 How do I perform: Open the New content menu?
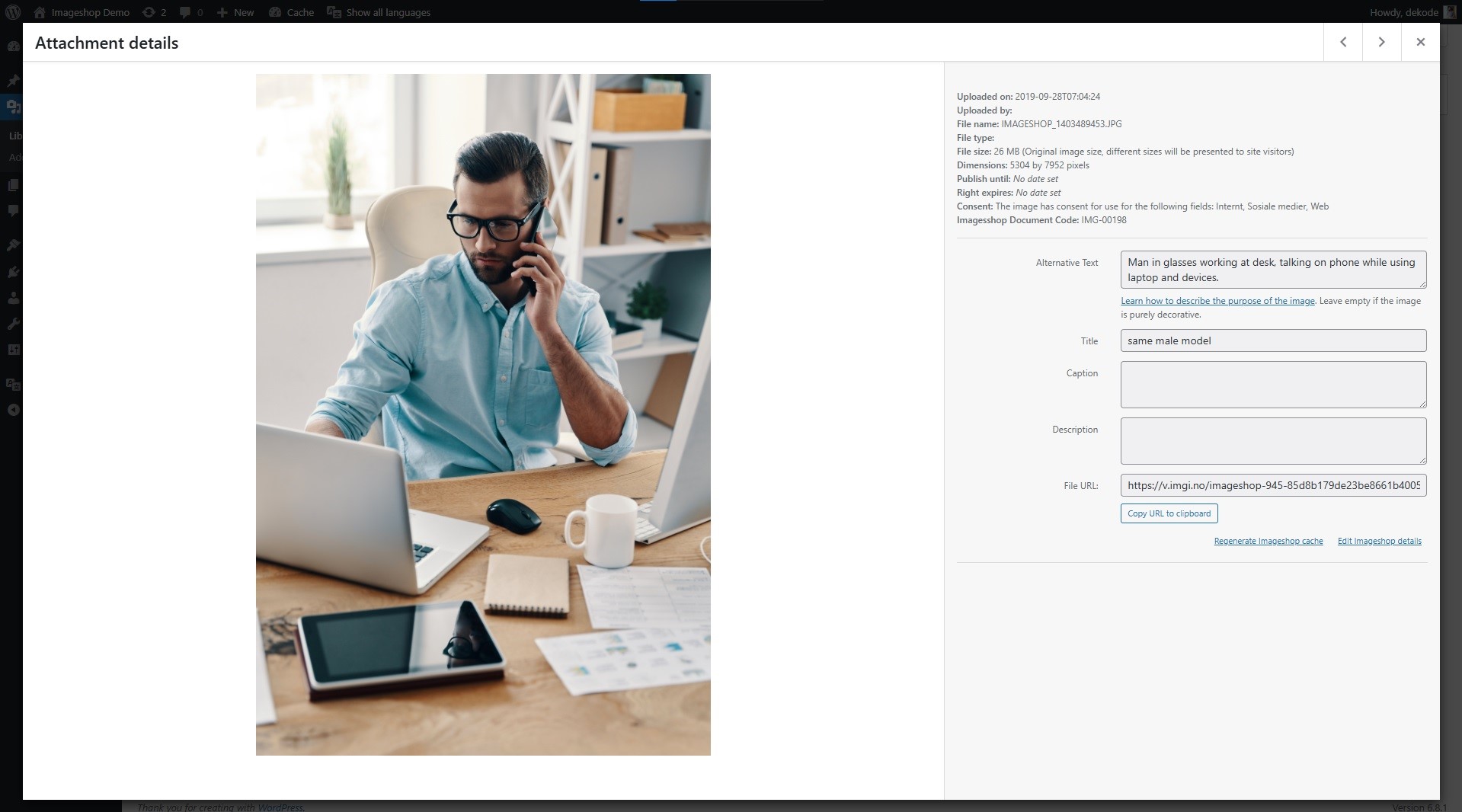[235, 12]
